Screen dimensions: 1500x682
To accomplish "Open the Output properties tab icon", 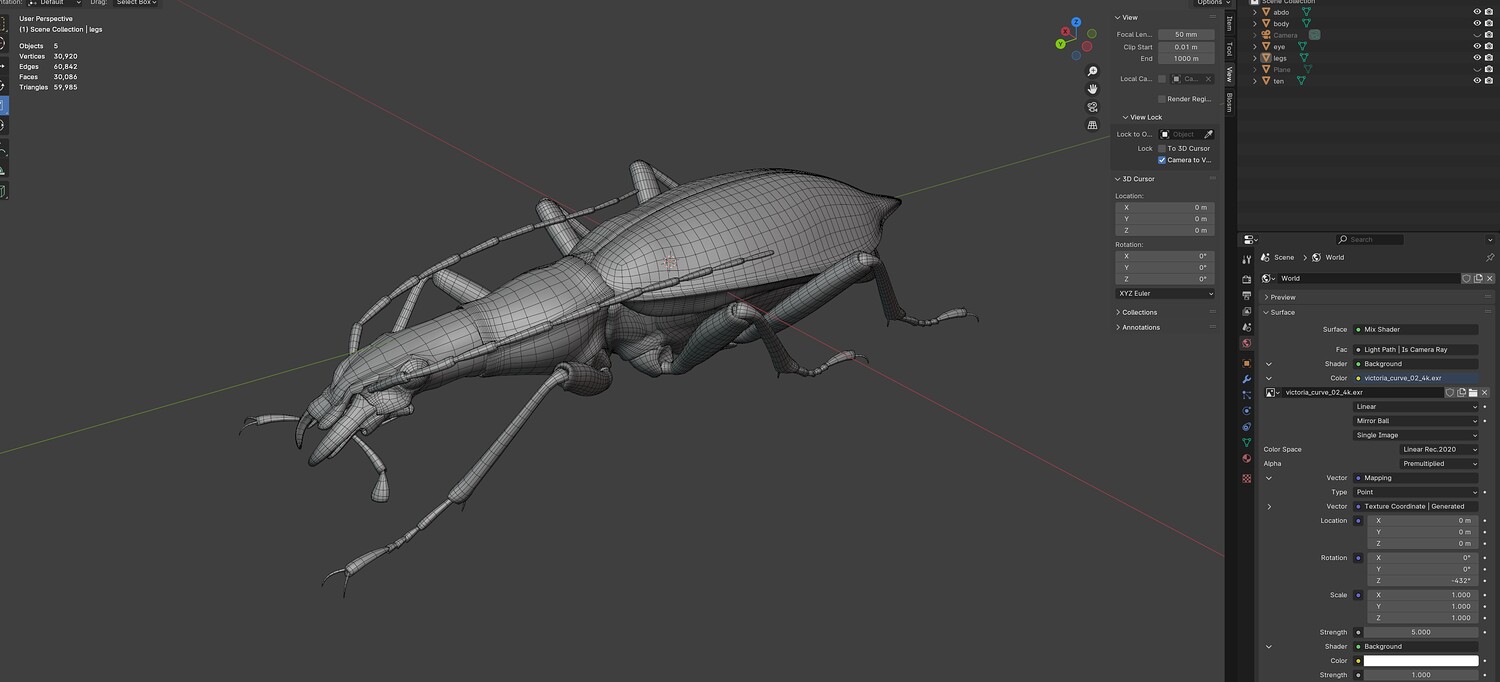I will pyautogui.click(x=1246, y=295).
